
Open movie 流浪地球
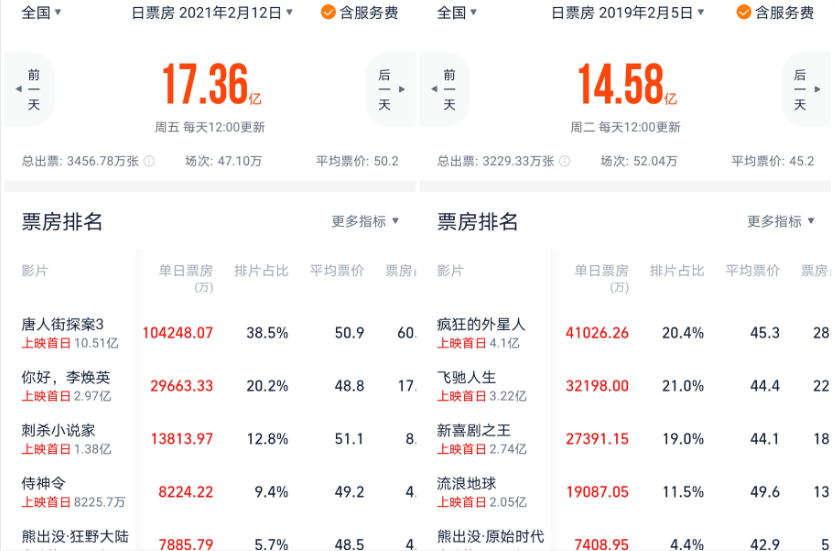(466, 483)
